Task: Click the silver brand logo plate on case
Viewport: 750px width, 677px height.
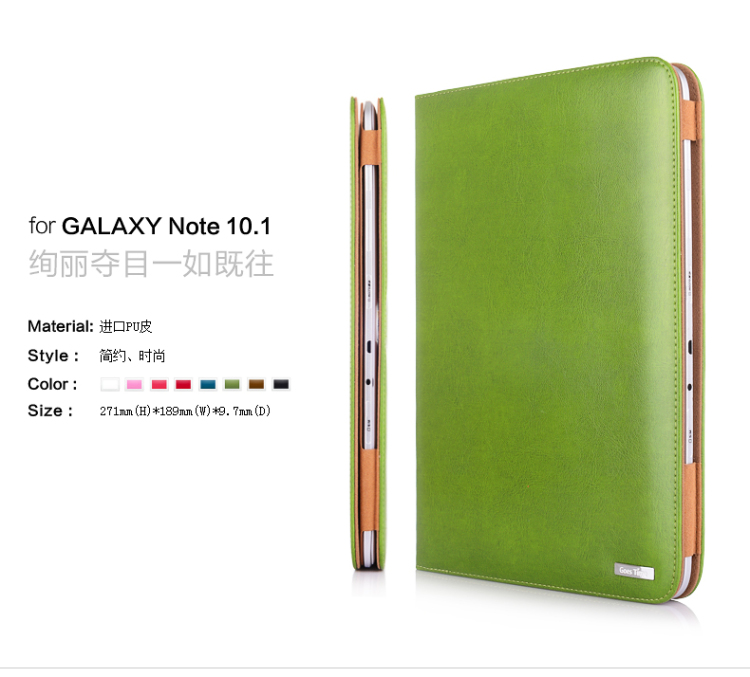Action: coord(634,571)
